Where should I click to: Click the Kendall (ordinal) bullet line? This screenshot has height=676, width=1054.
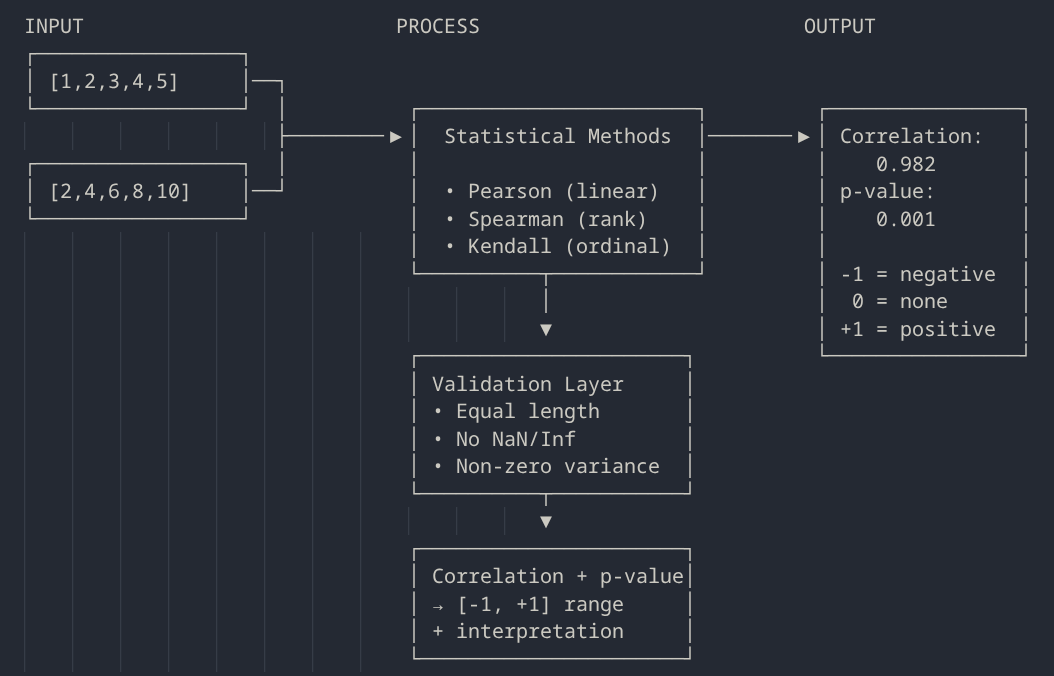(x=557, y=247)
